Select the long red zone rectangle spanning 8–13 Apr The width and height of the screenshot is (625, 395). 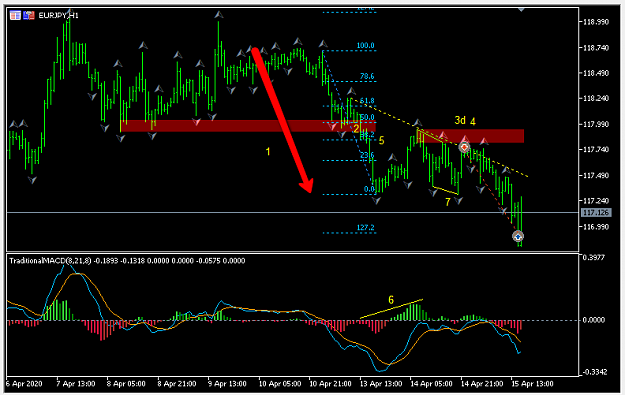(248, 126)
